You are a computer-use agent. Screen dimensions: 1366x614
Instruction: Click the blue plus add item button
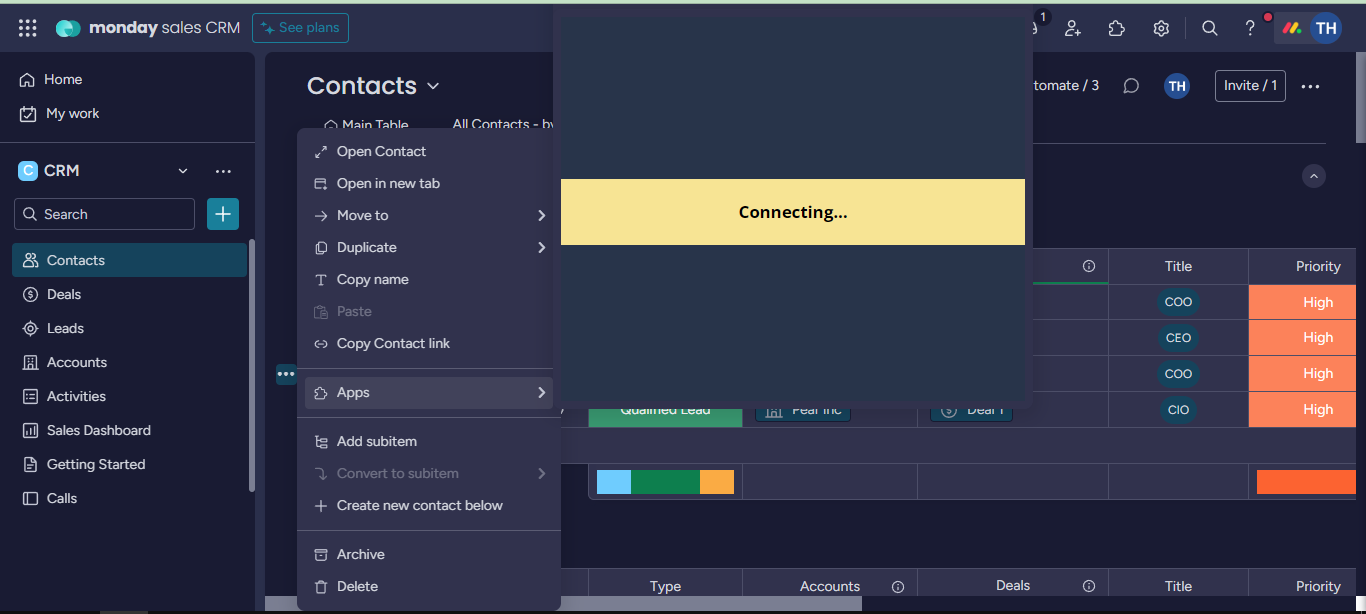pyautogui.click(x=223, y=214)
